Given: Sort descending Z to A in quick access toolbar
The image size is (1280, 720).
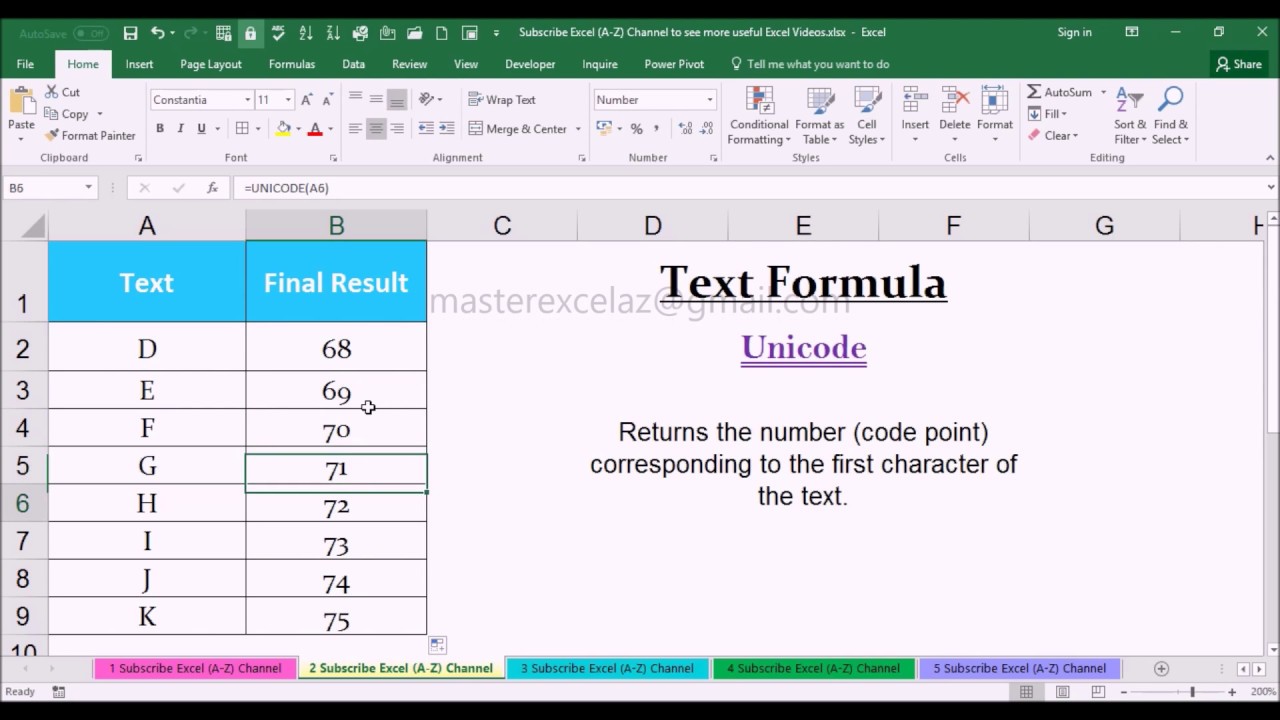Looking at the screenshot, I should [333, 33].
